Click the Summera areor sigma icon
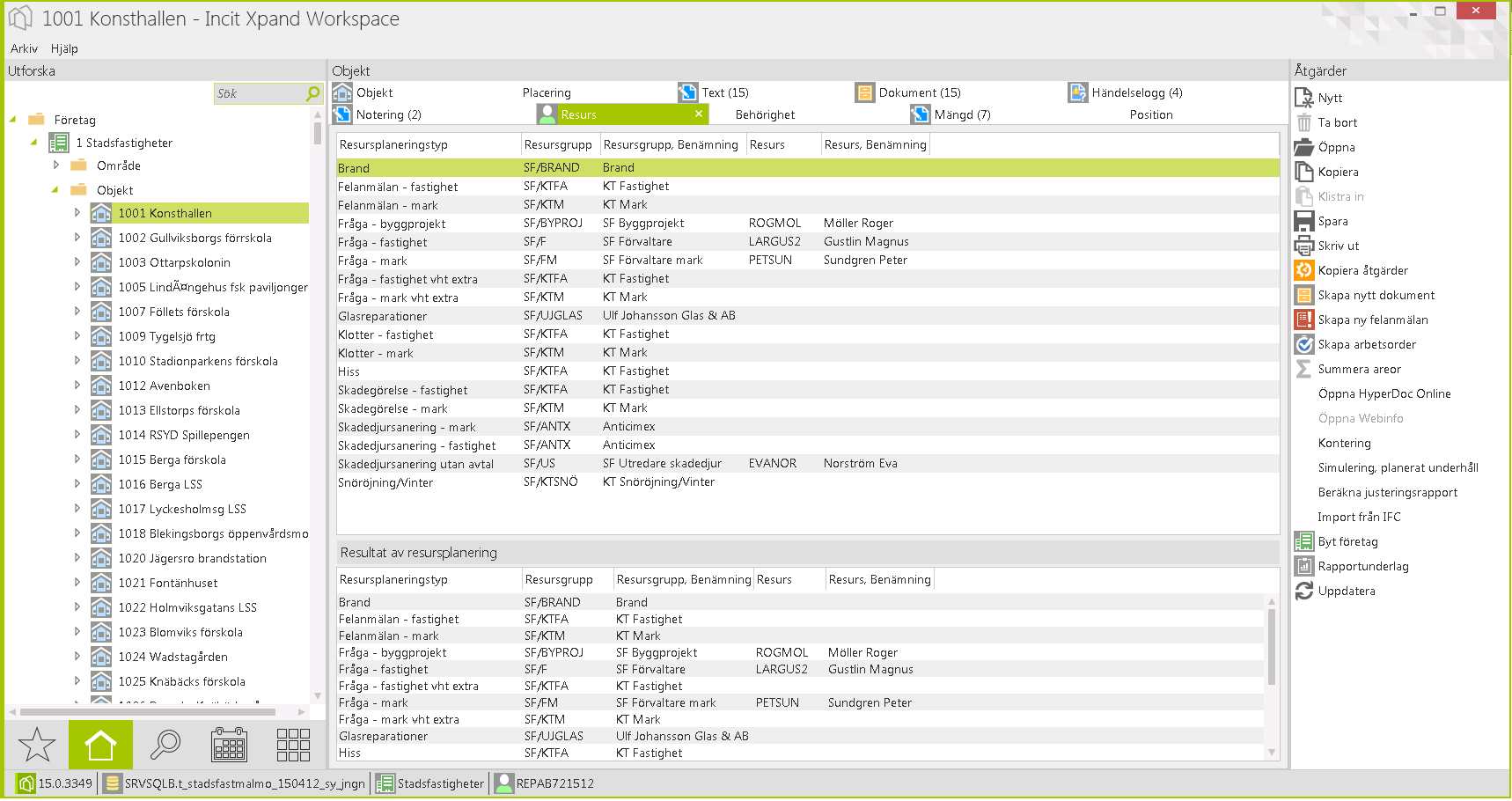 (x=1304, y=369)
